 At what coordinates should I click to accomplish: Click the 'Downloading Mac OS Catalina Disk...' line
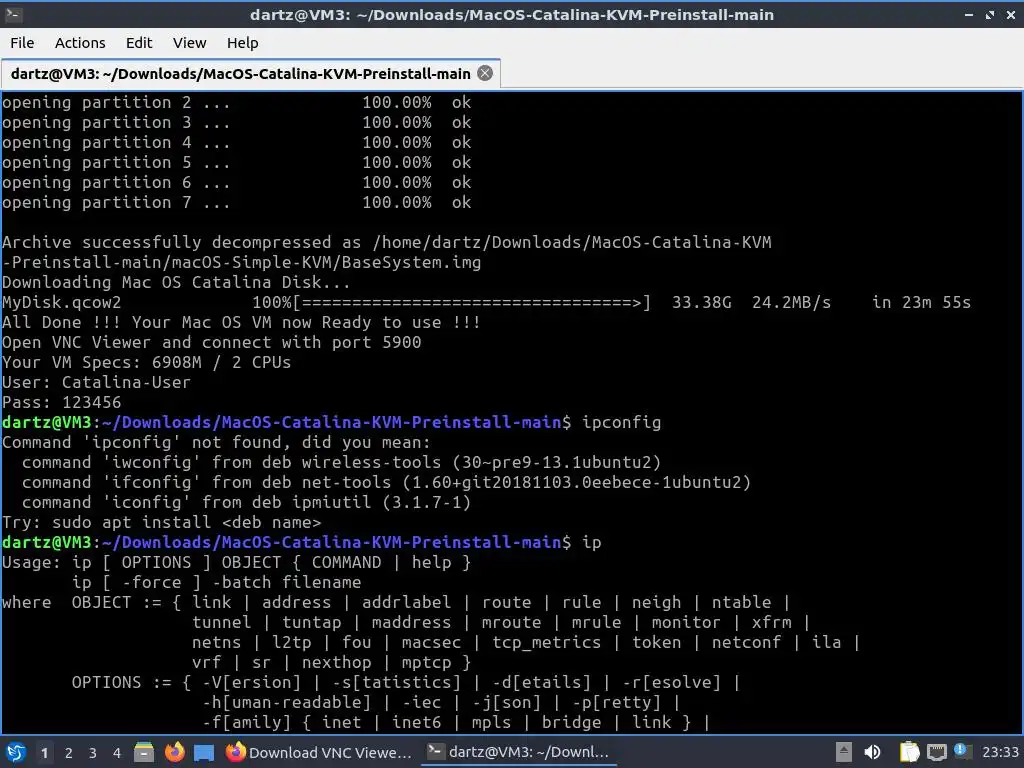tap(176, 282)
